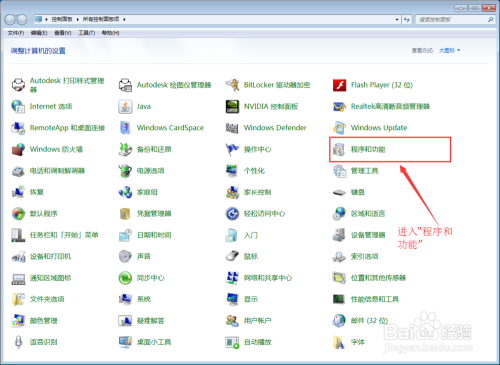Click the 所有控制面板项 breadcrumb segment
The height and width of the screenshot is (365, 500).
101,19
